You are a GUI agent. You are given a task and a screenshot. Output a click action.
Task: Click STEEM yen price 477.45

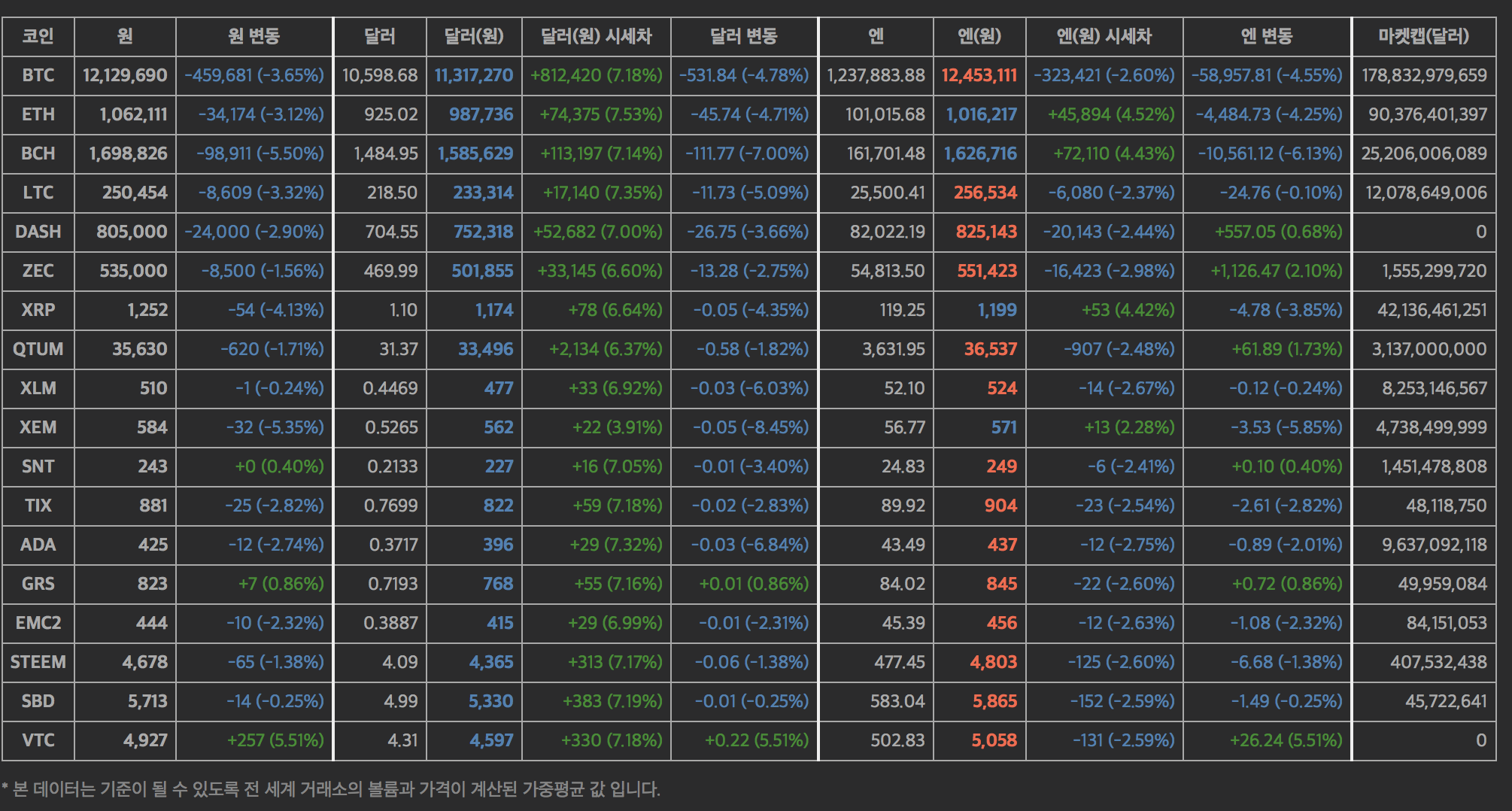900,662
